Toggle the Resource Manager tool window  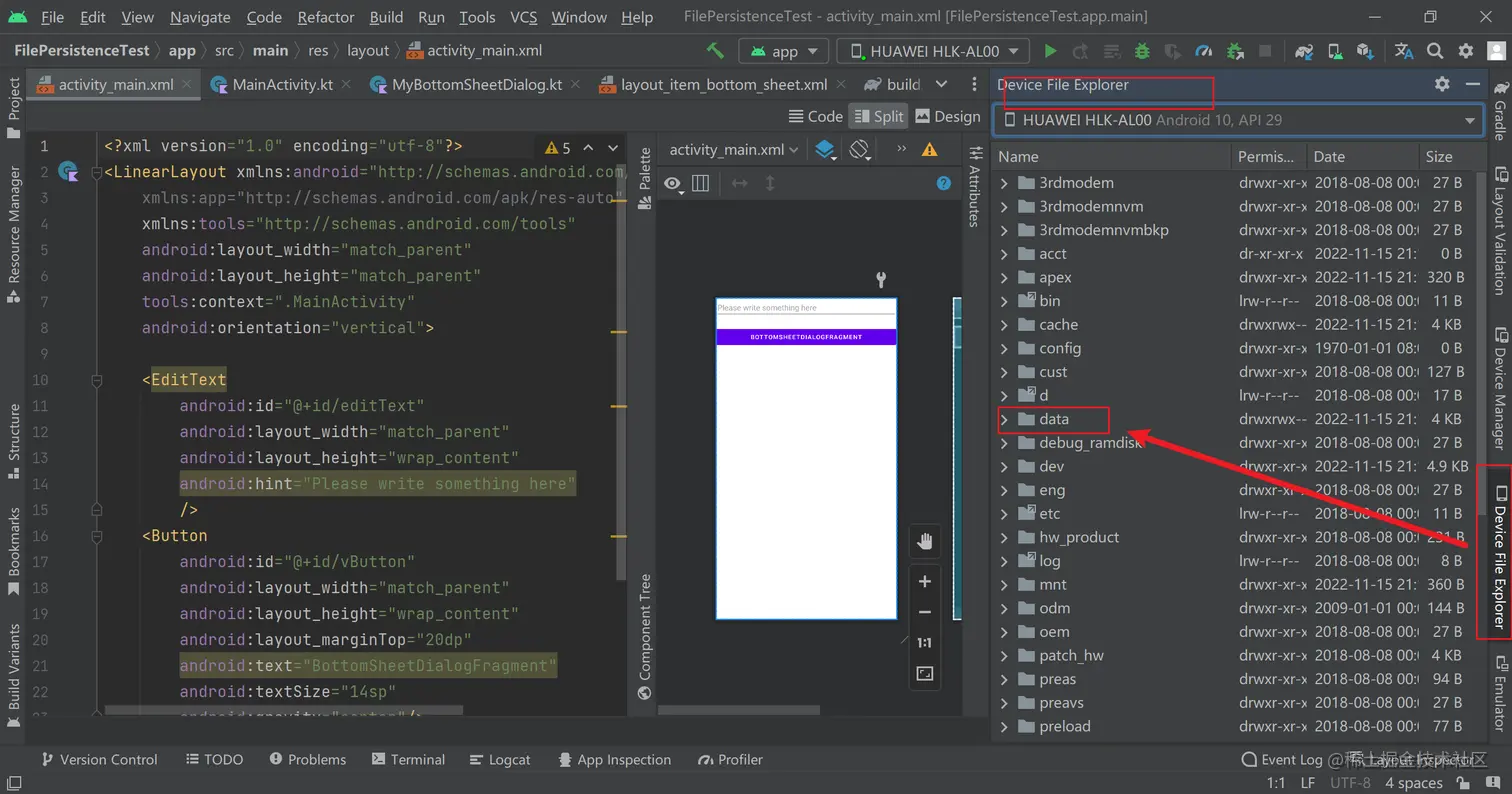(x=13, y=234)
